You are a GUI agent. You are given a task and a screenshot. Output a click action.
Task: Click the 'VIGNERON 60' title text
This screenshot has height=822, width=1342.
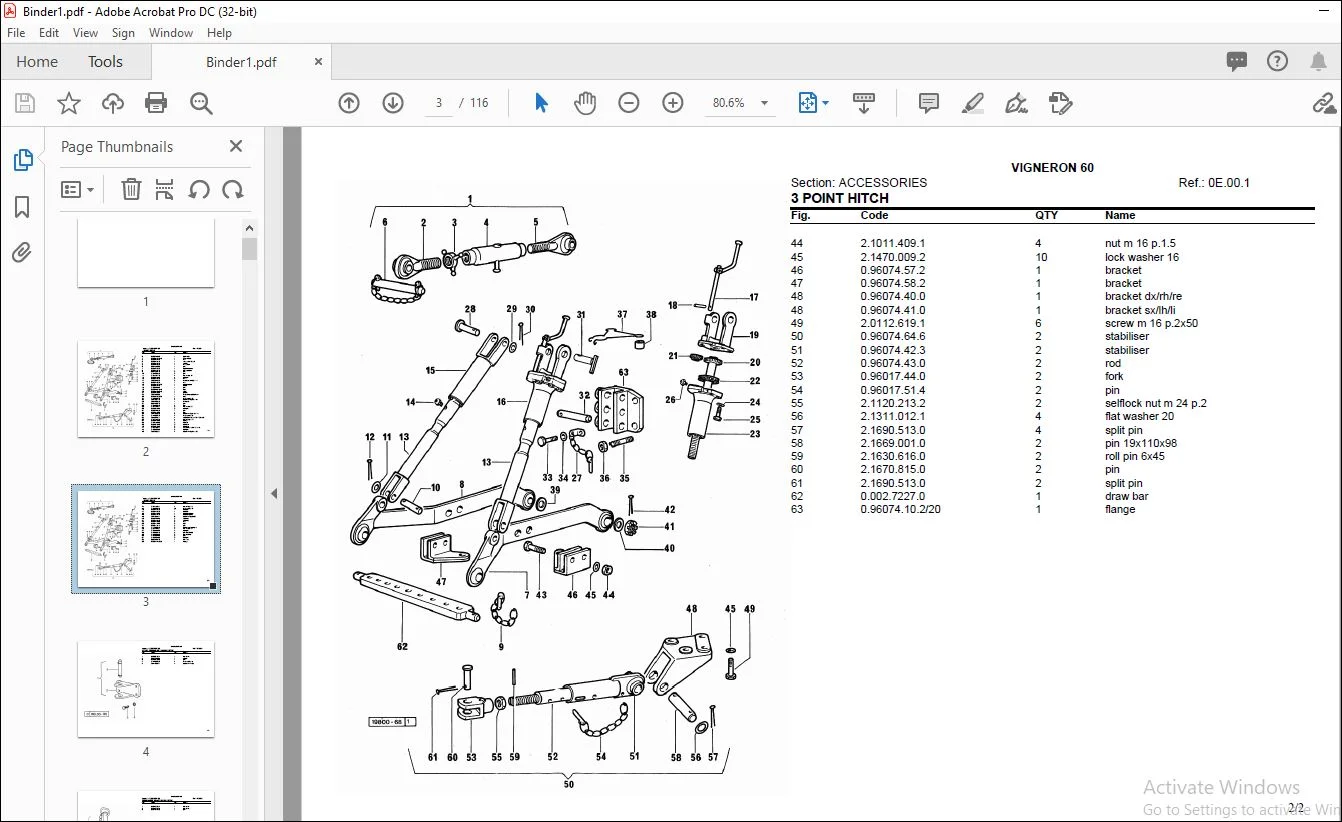1052,168
